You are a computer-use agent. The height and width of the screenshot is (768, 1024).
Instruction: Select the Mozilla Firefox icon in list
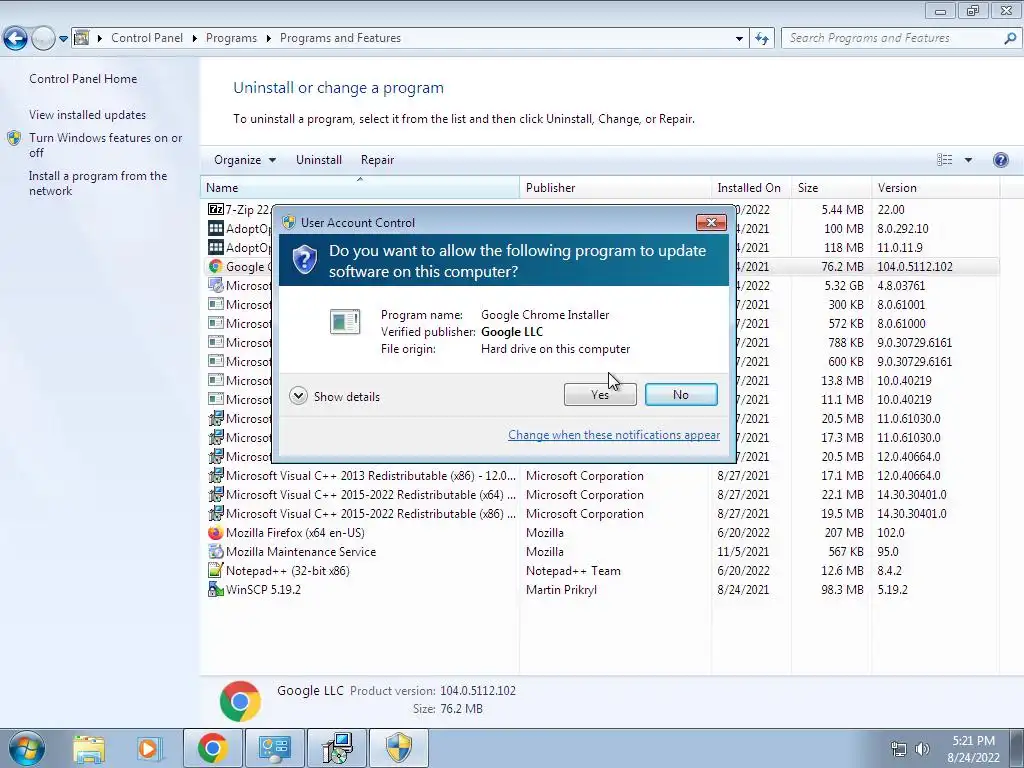coord(216,532)
